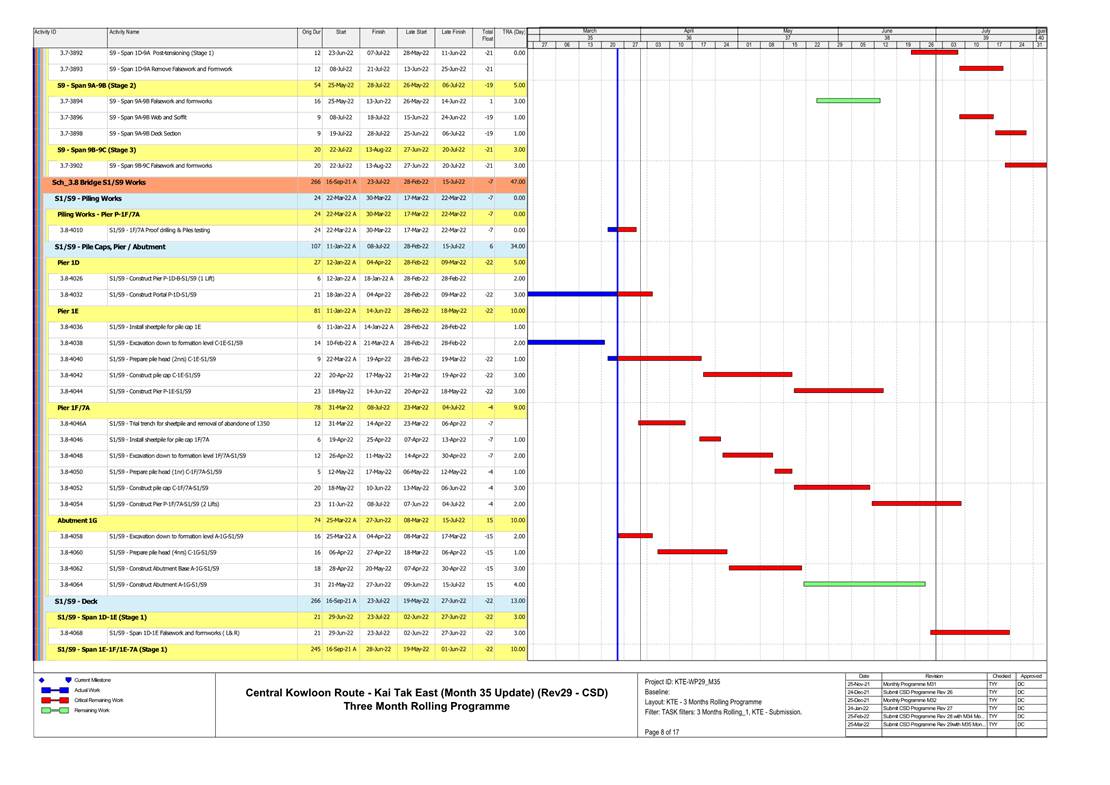The height and width of the screenshot is (785, 1110).
Task: Sort by the Activity Name column header
Action: tap(125, 33)
